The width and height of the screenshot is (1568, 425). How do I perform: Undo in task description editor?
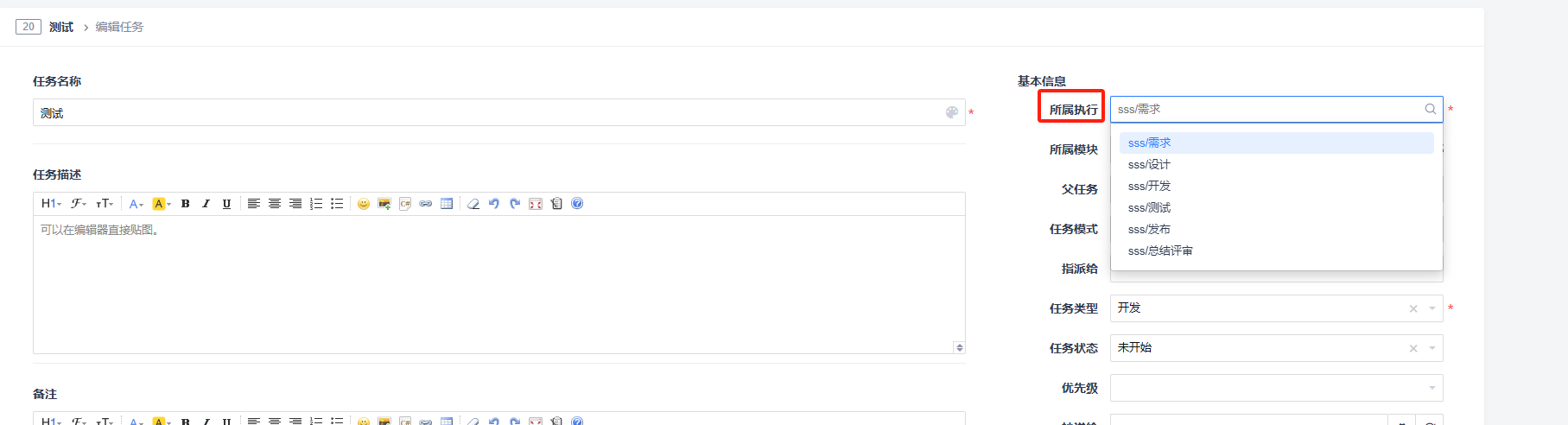pos(494,204)
